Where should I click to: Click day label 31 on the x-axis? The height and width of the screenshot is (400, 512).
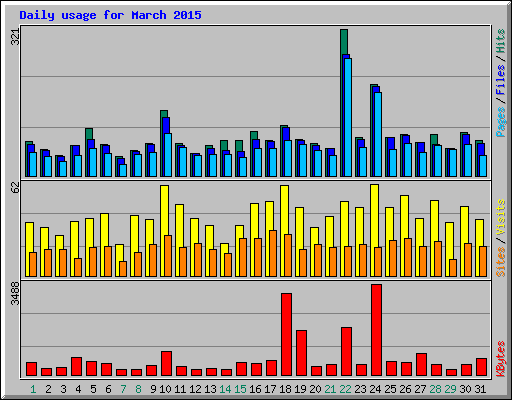point(480,389)
